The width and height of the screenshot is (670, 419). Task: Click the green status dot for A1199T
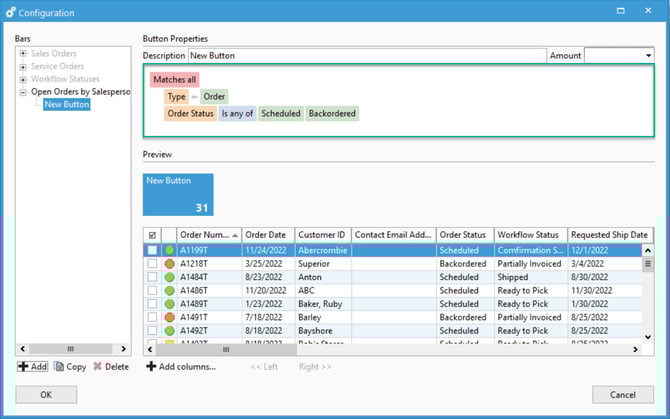click(x=169, y=250)
